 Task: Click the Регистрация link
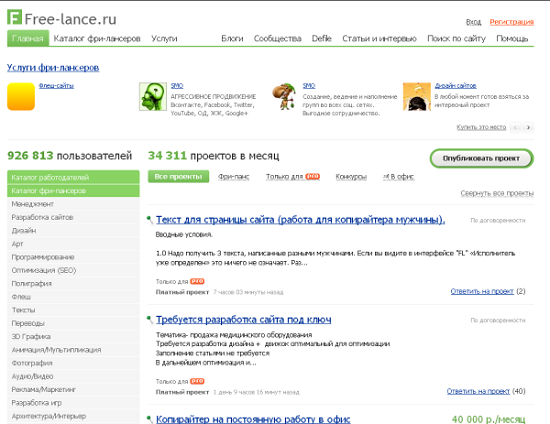(512, 22)
